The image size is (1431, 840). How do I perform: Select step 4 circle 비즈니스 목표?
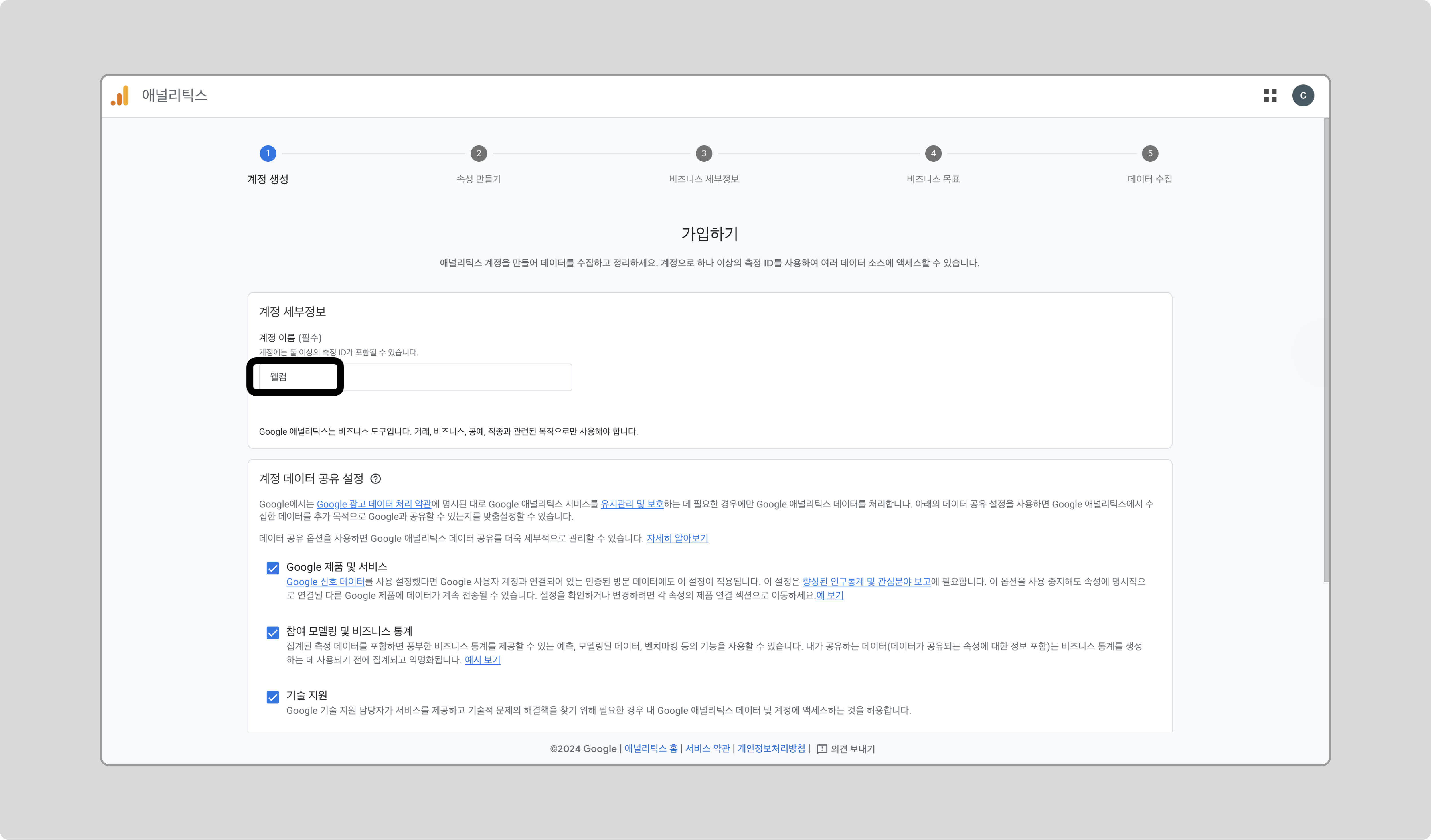tap(933, 153)
